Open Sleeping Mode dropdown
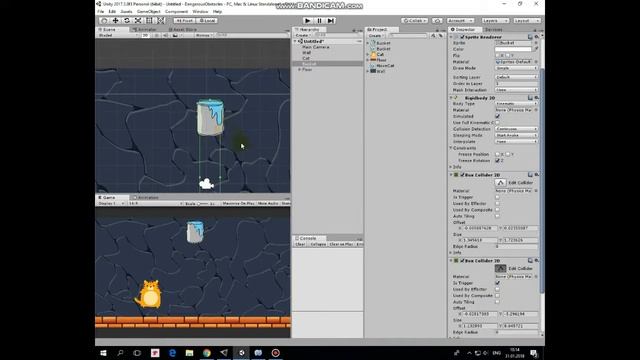The width and height of the screenshot is (640, 360). click(516, 135)
